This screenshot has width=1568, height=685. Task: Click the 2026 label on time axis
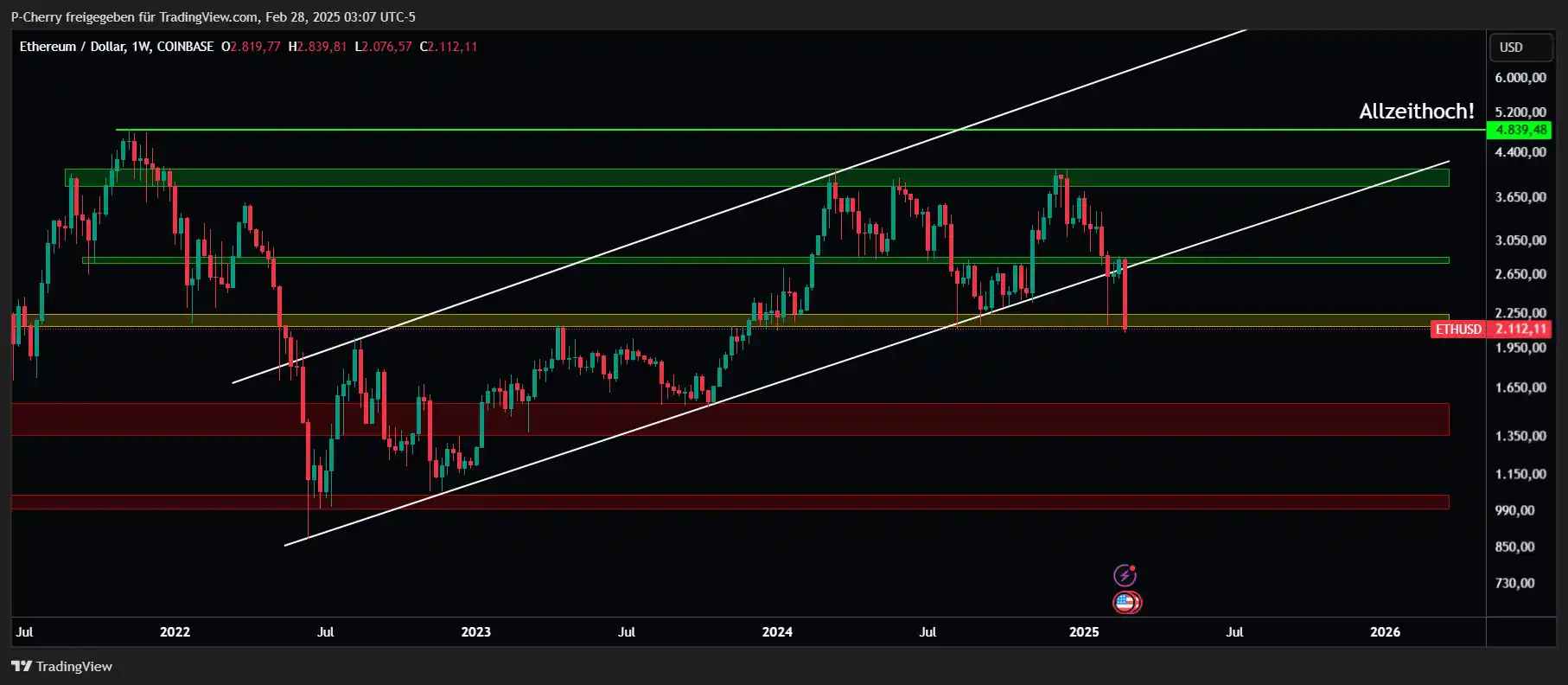point(1385,631)
